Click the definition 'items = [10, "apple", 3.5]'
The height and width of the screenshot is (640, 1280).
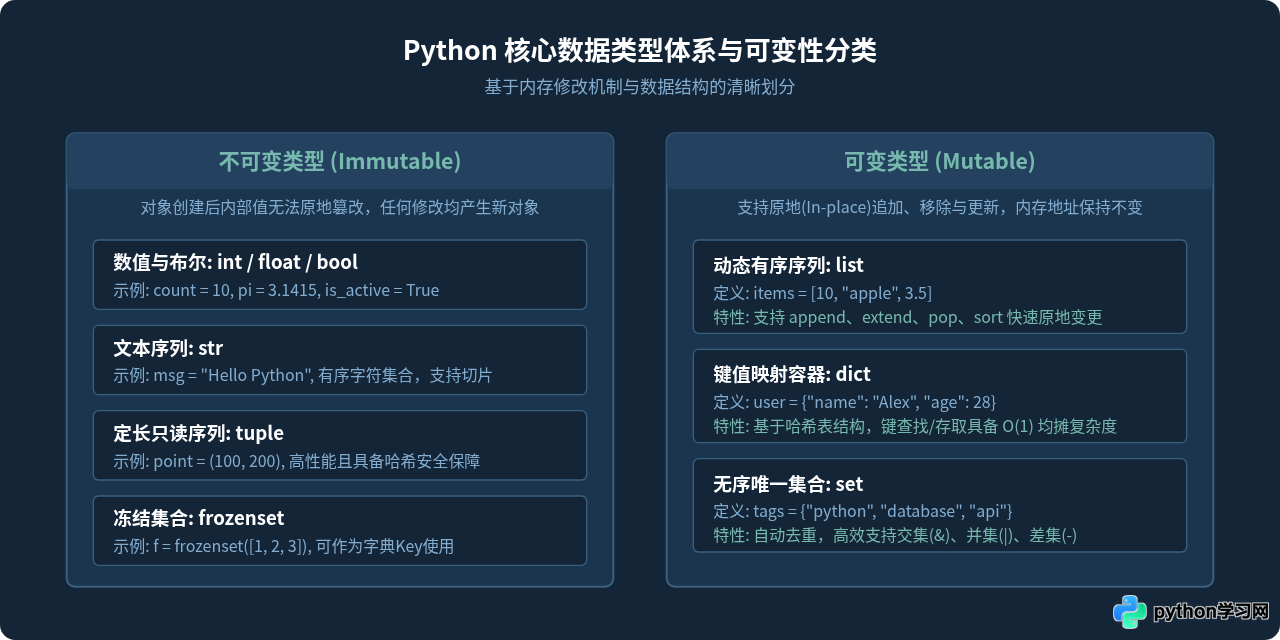coord(843,294)
